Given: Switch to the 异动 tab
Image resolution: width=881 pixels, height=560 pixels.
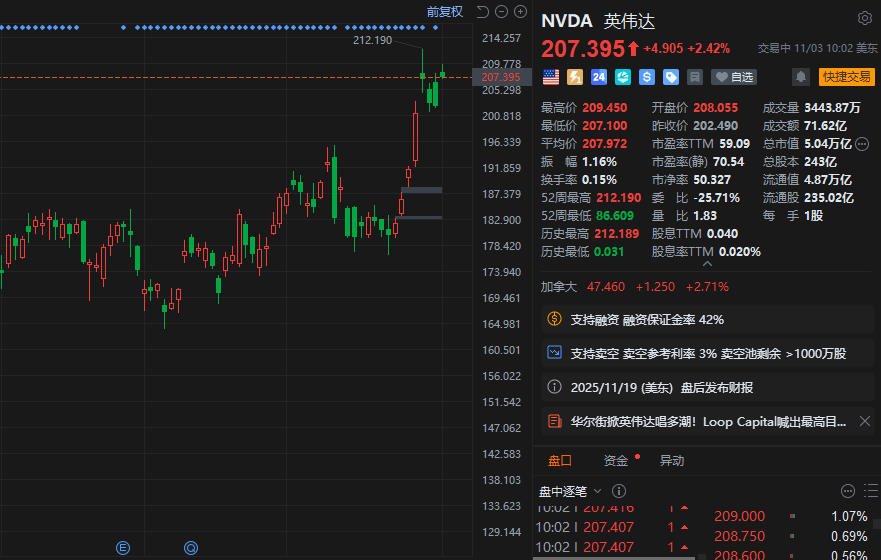Looking at the screenshot, I should 672,461.
